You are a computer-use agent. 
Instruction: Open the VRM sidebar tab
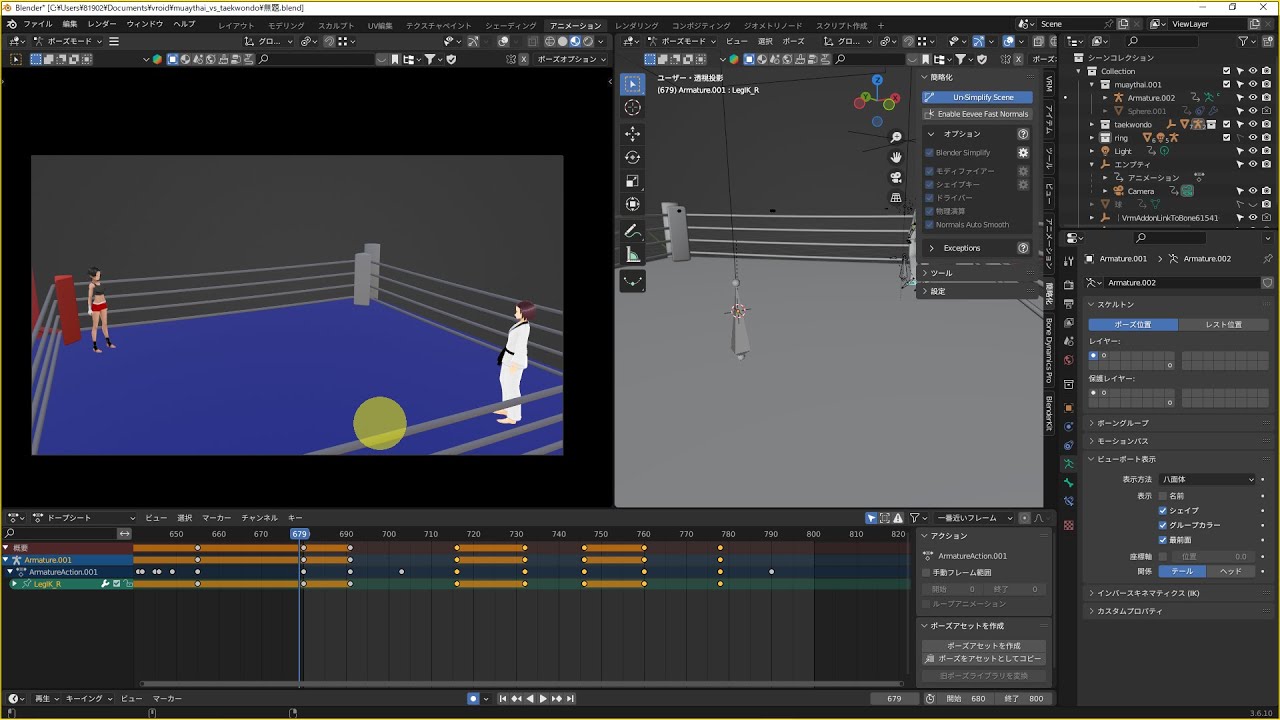[1049, 84]
